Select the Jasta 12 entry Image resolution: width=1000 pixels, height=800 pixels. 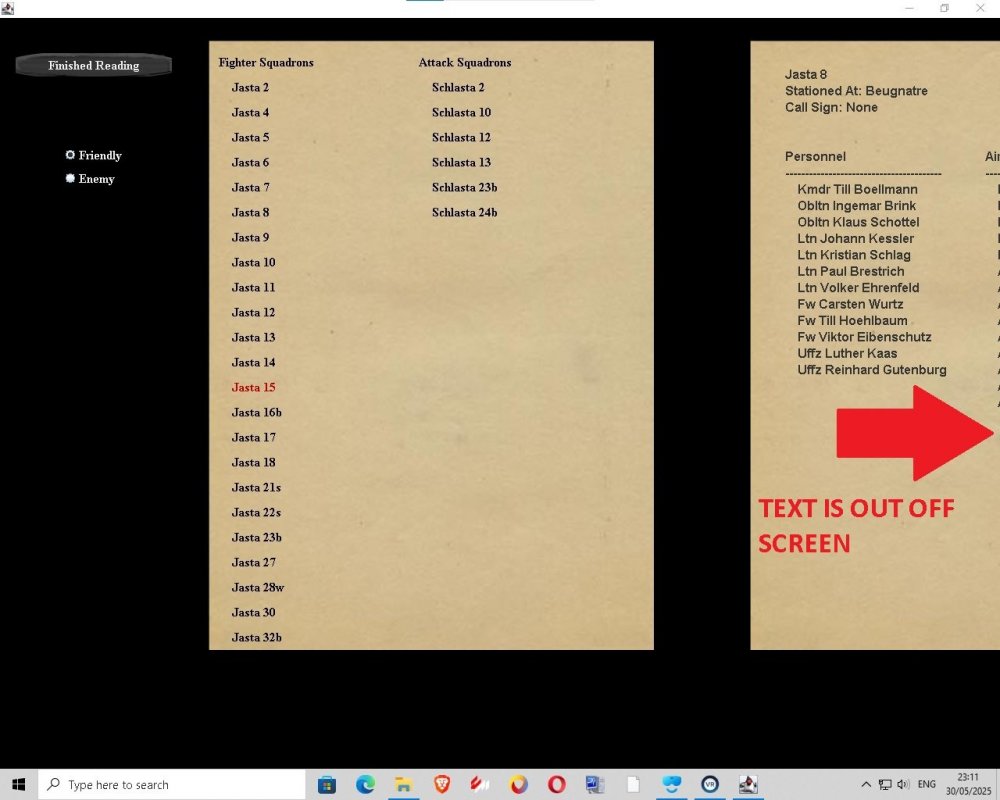point(253,312)
